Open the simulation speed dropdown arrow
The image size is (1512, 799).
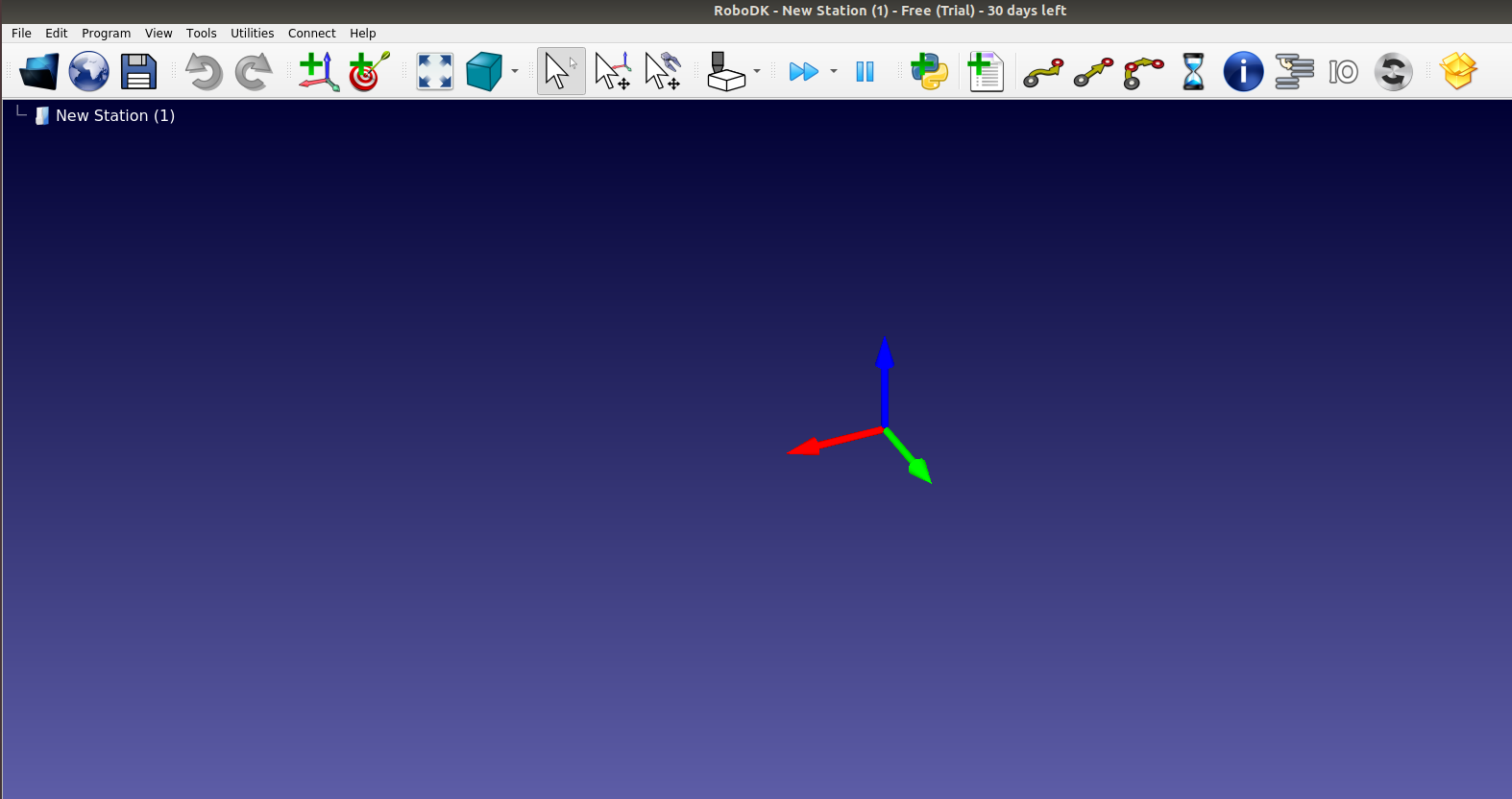834,72
